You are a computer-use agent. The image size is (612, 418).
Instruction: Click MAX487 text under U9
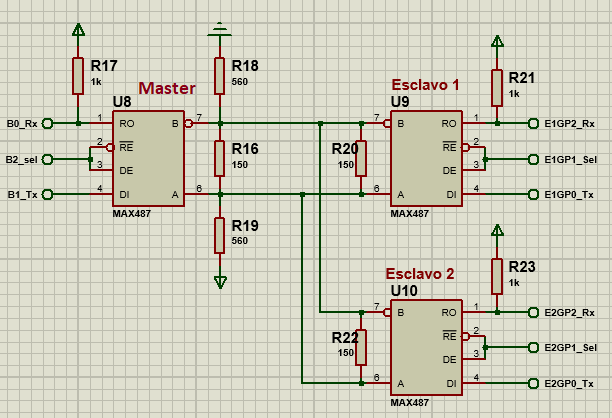(x=409, y=213)
